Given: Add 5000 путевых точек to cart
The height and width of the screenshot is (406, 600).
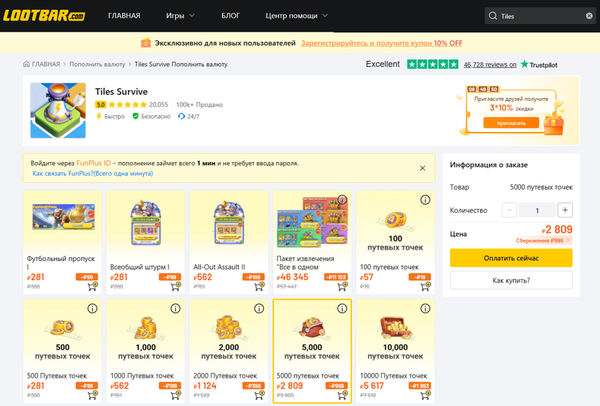Looking at the screenshot, I should coord(342,395).
